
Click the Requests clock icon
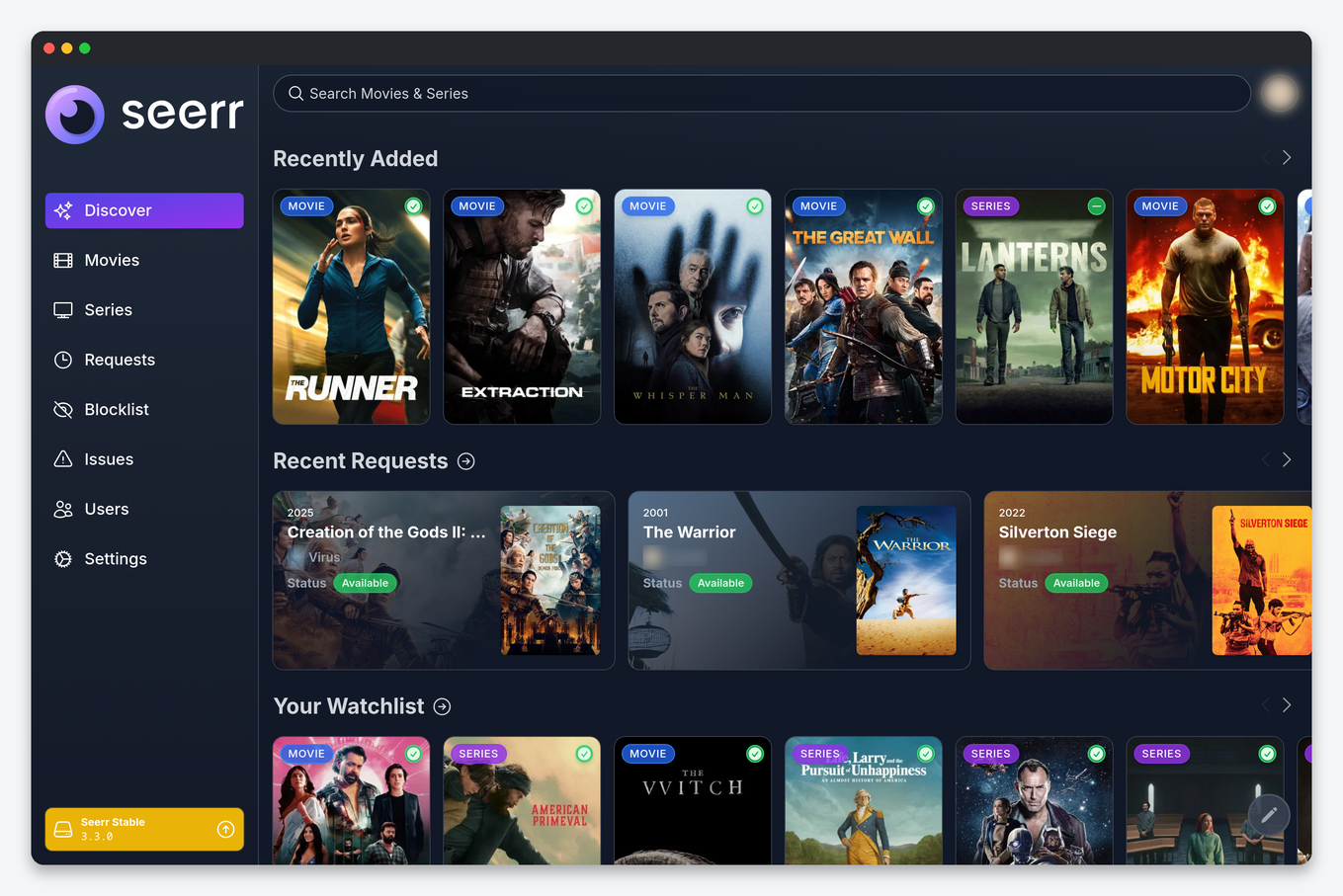click(x=63, y=360)
